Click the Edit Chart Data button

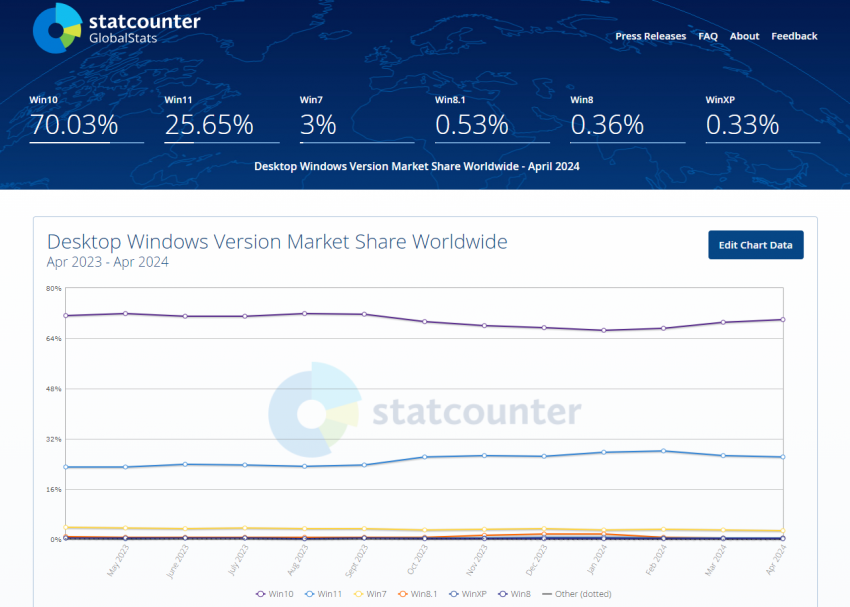click(x=755, y=245)
